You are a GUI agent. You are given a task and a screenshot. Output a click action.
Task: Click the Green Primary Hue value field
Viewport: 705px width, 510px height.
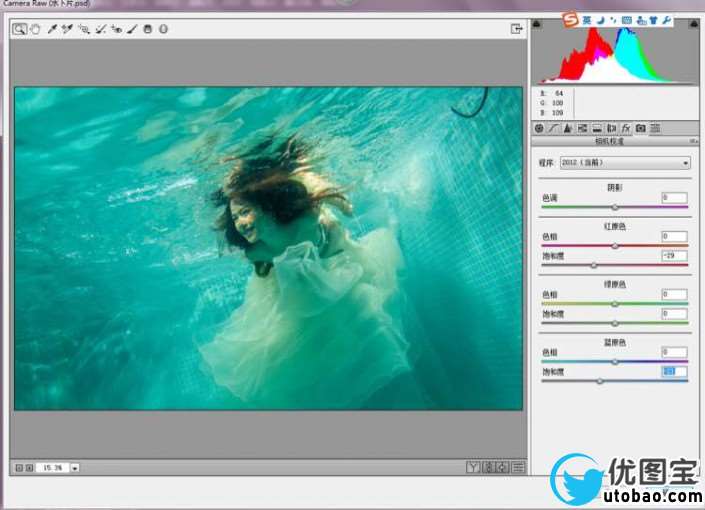click(x=674, y=294)
